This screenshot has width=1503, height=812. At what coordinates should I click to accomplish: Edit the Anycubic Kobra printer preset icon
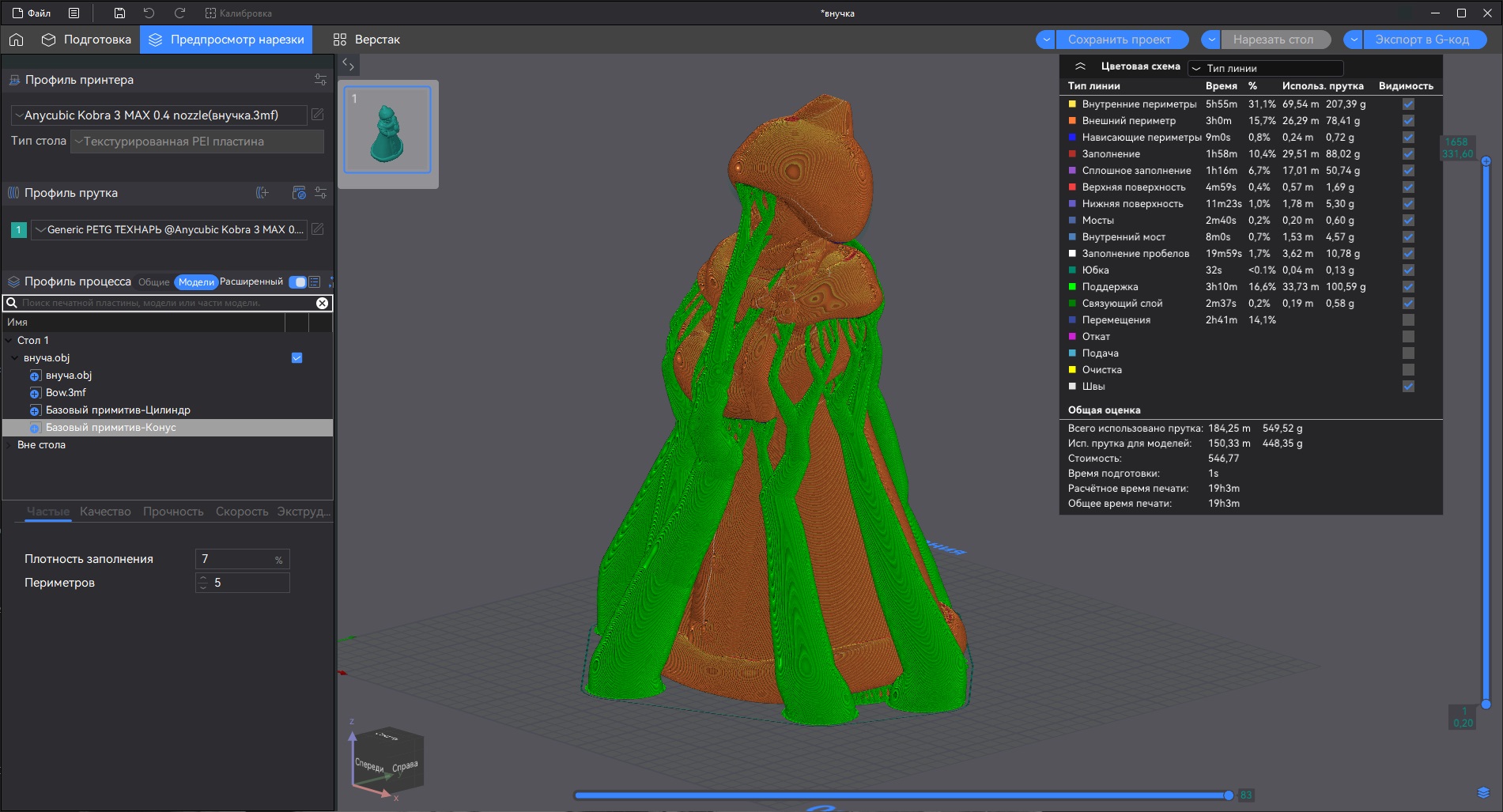[318, 115]
